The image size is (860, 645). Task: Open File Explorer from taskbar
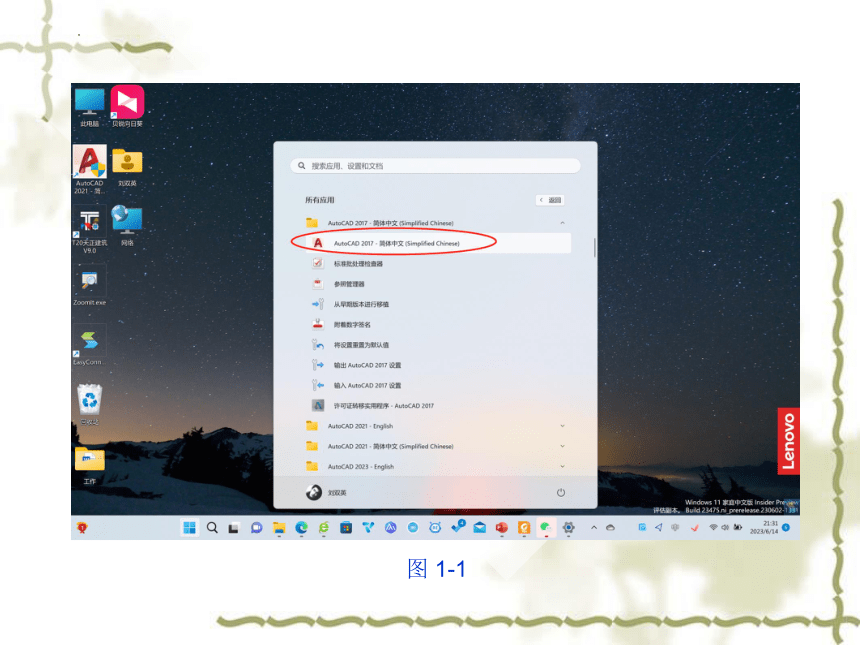279,528
